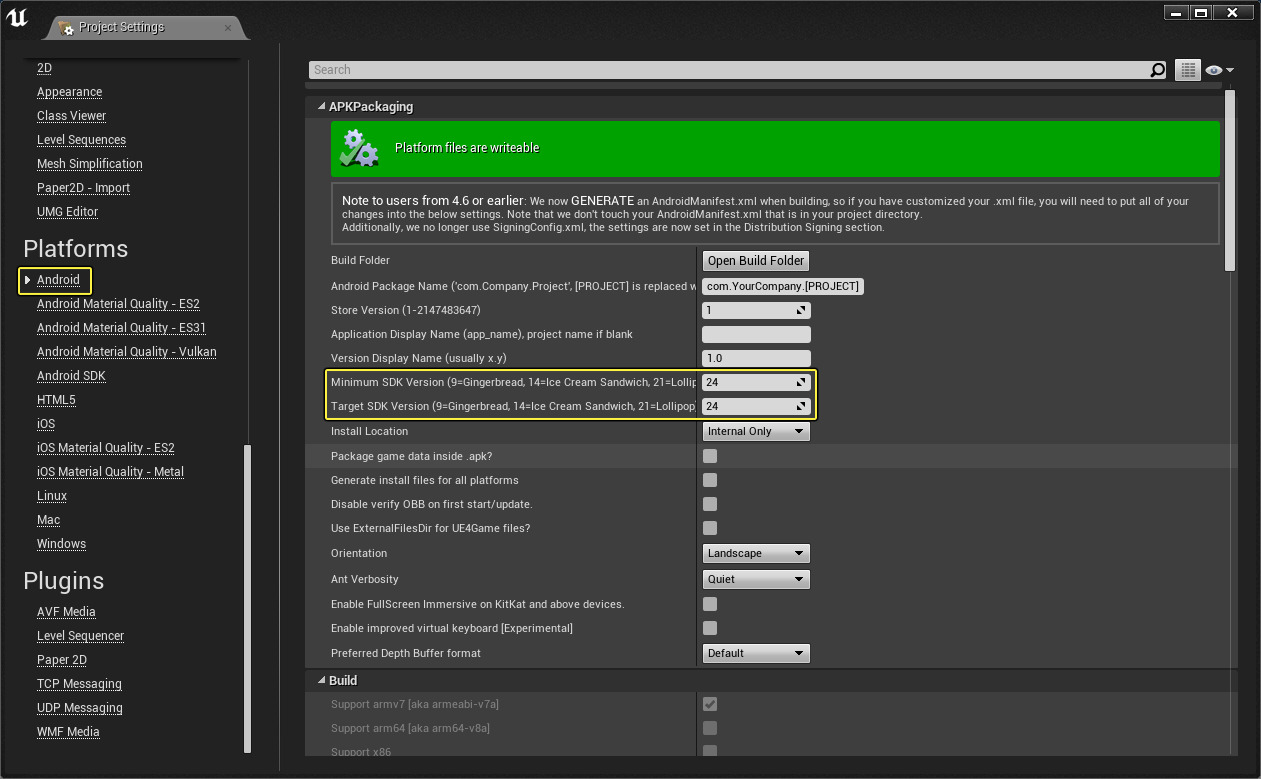Click the Open Build Folder button

tap(755, 260)
